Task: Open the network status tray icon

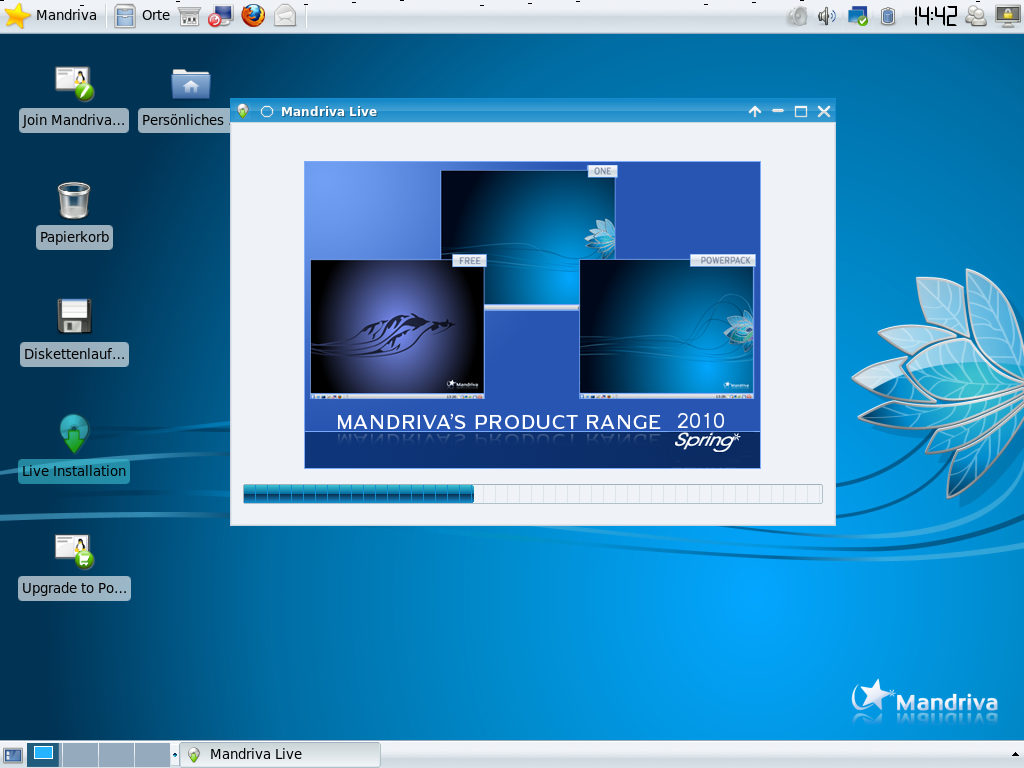Action: (x=857, y=15)
